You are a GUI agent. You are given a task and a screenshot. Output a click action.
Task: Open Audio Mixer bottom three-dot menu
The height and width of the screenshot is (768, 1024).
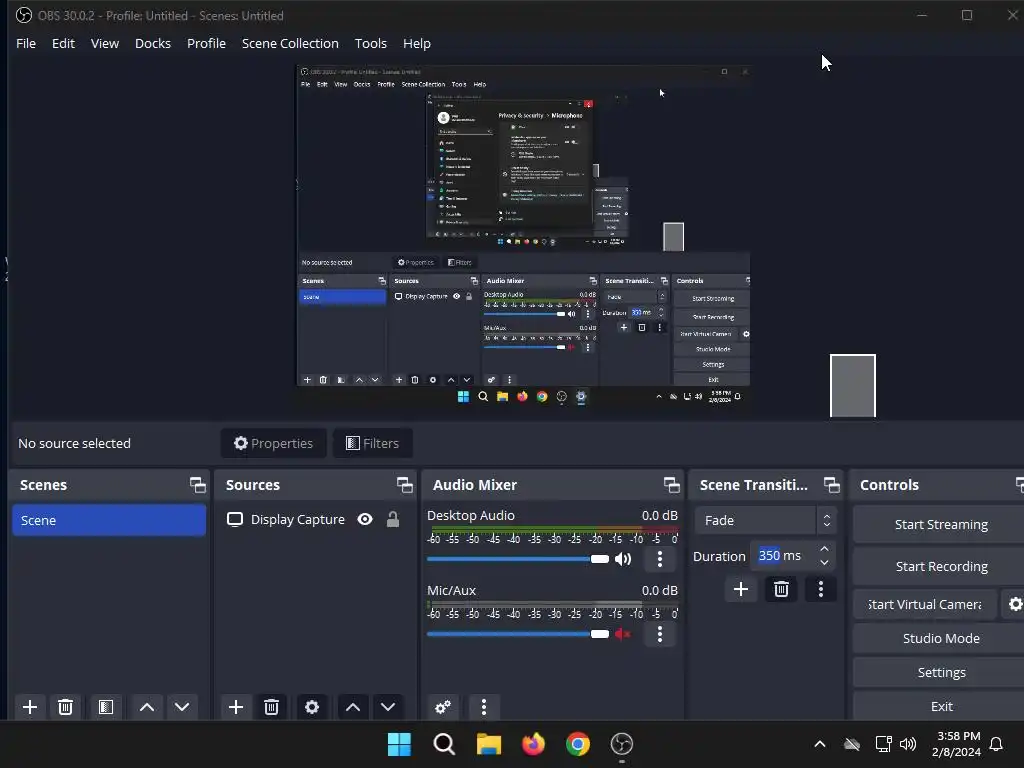click(x=484, y=707)
